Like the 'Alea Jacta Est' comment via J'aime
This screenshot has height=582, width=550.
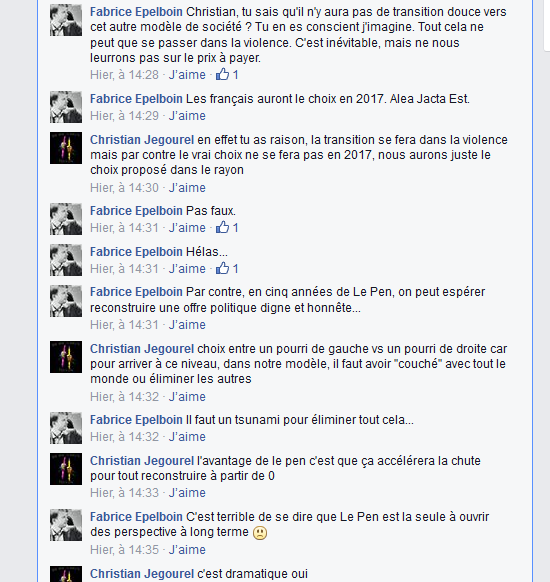pyautogui.click(x=187, y=116)
